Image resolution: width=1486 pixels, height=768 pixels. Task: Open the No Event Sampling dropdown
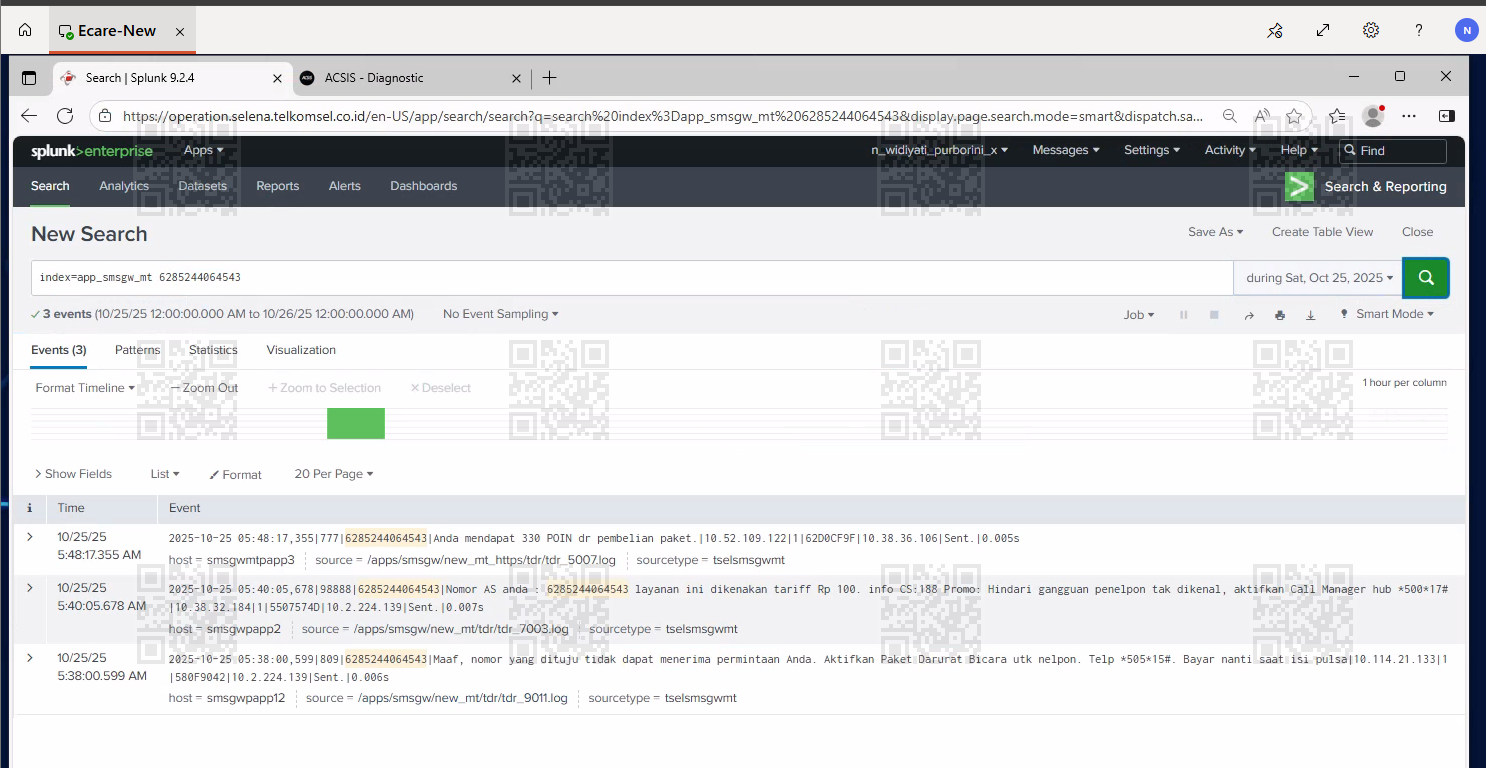pyautogui.click(x=501, y=314)
